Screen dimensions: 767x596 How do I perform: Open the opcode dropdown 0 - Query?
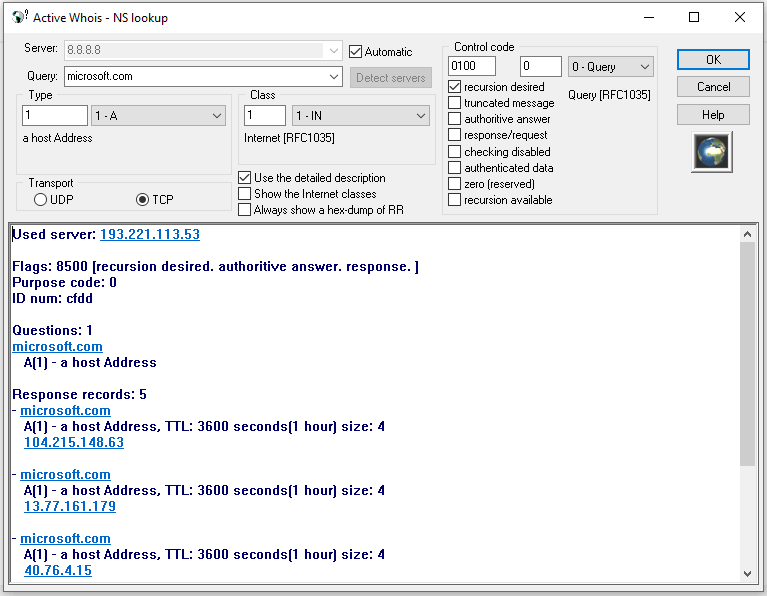click(610, 67)
